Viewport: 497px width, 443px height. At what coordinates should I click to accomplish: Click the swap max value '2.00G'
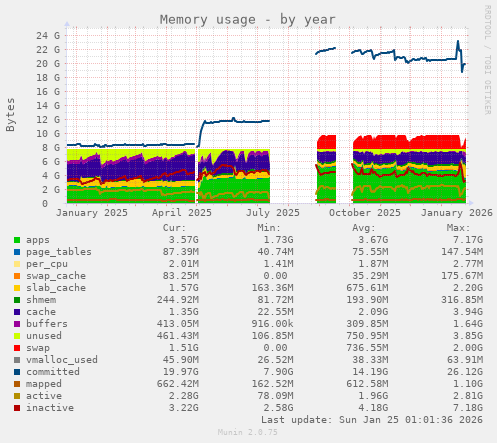pos(468,348)
